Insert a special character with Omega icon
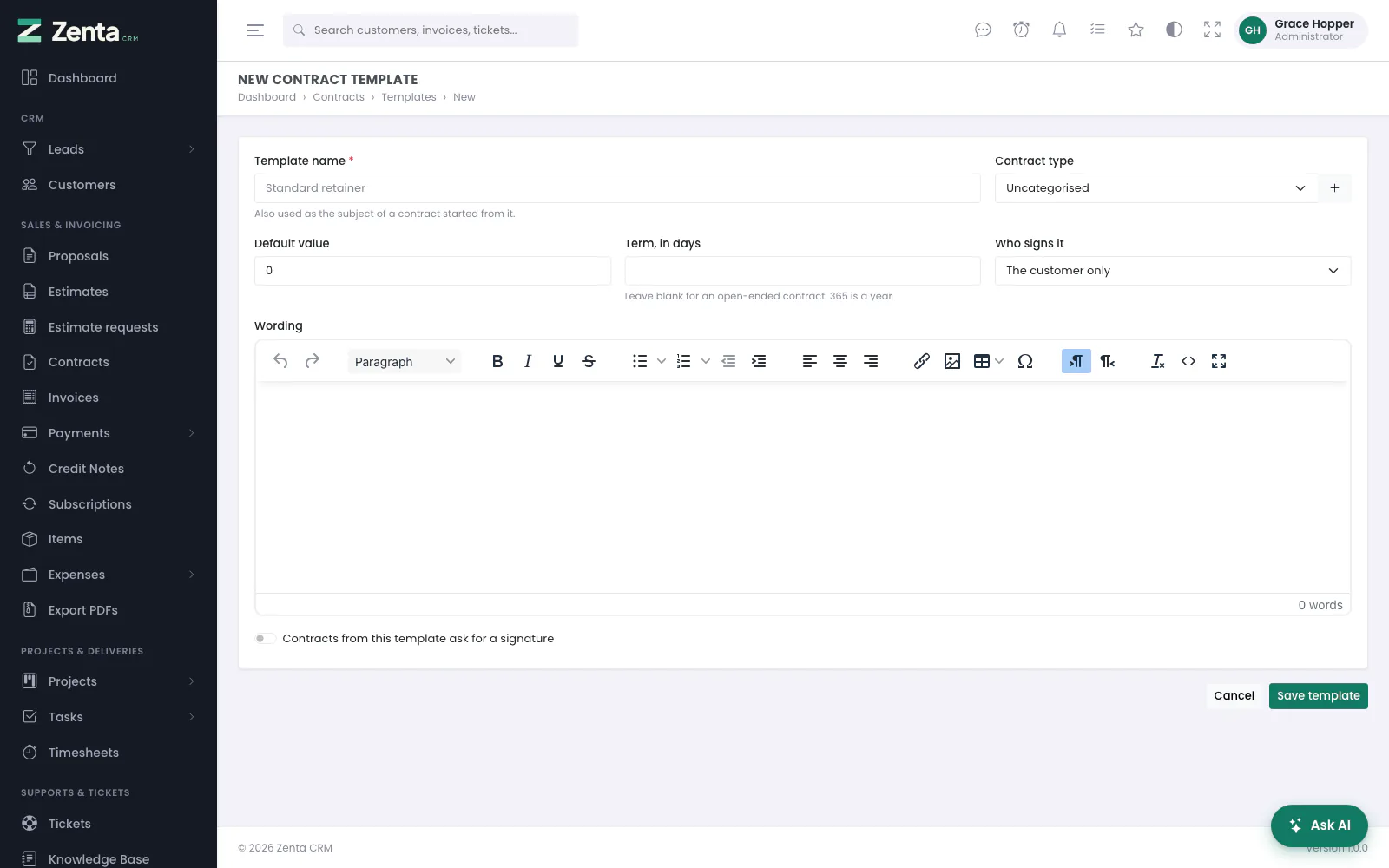 tap(1025, 361)
